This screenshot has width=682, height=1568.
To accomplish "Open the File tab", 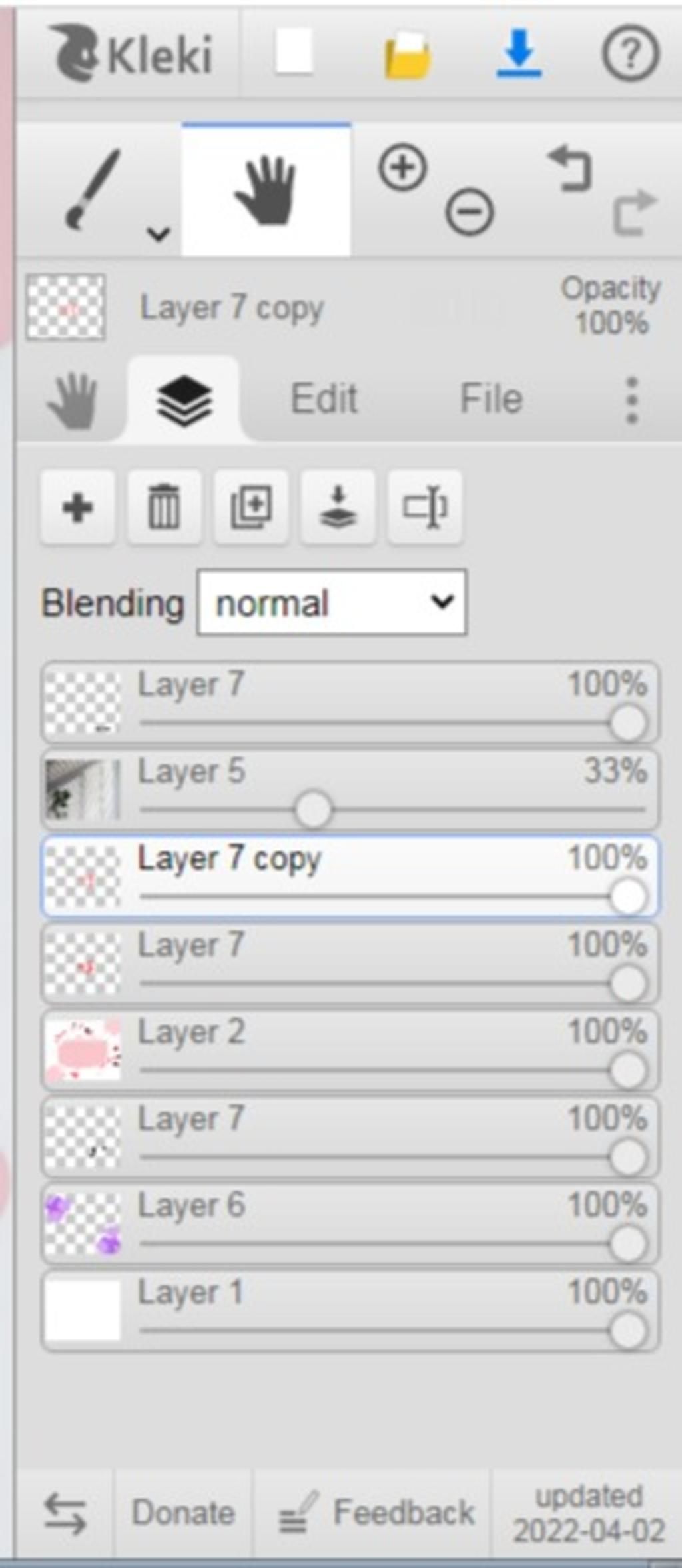I will point(492,399).
